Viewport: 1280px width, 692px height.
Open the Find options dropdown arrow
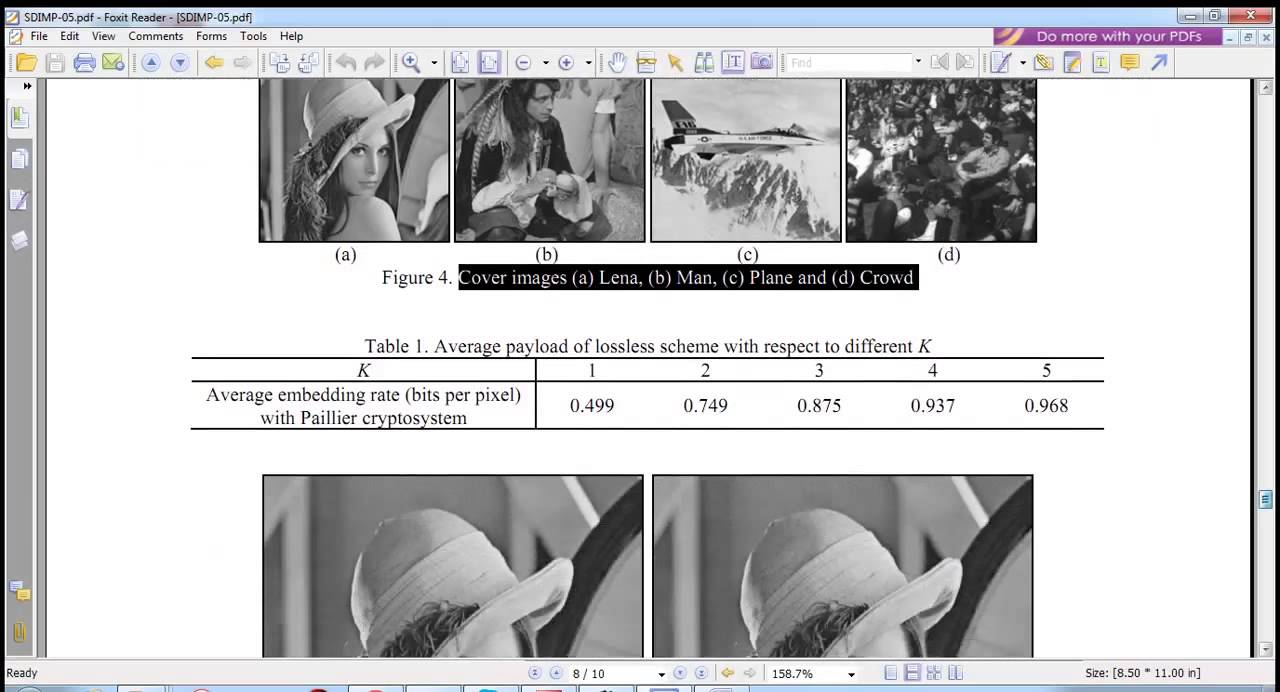tap(918, 63)
